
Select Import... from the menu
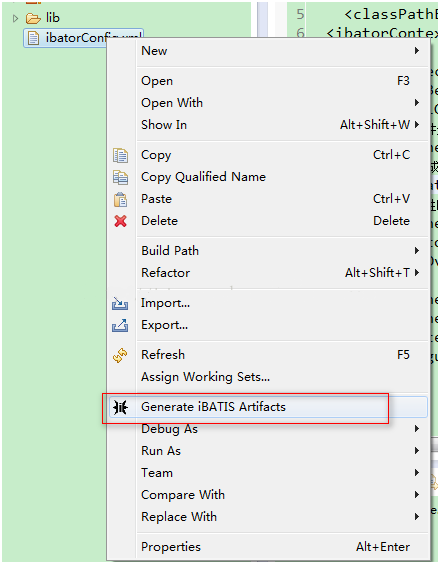coord(267,303)
